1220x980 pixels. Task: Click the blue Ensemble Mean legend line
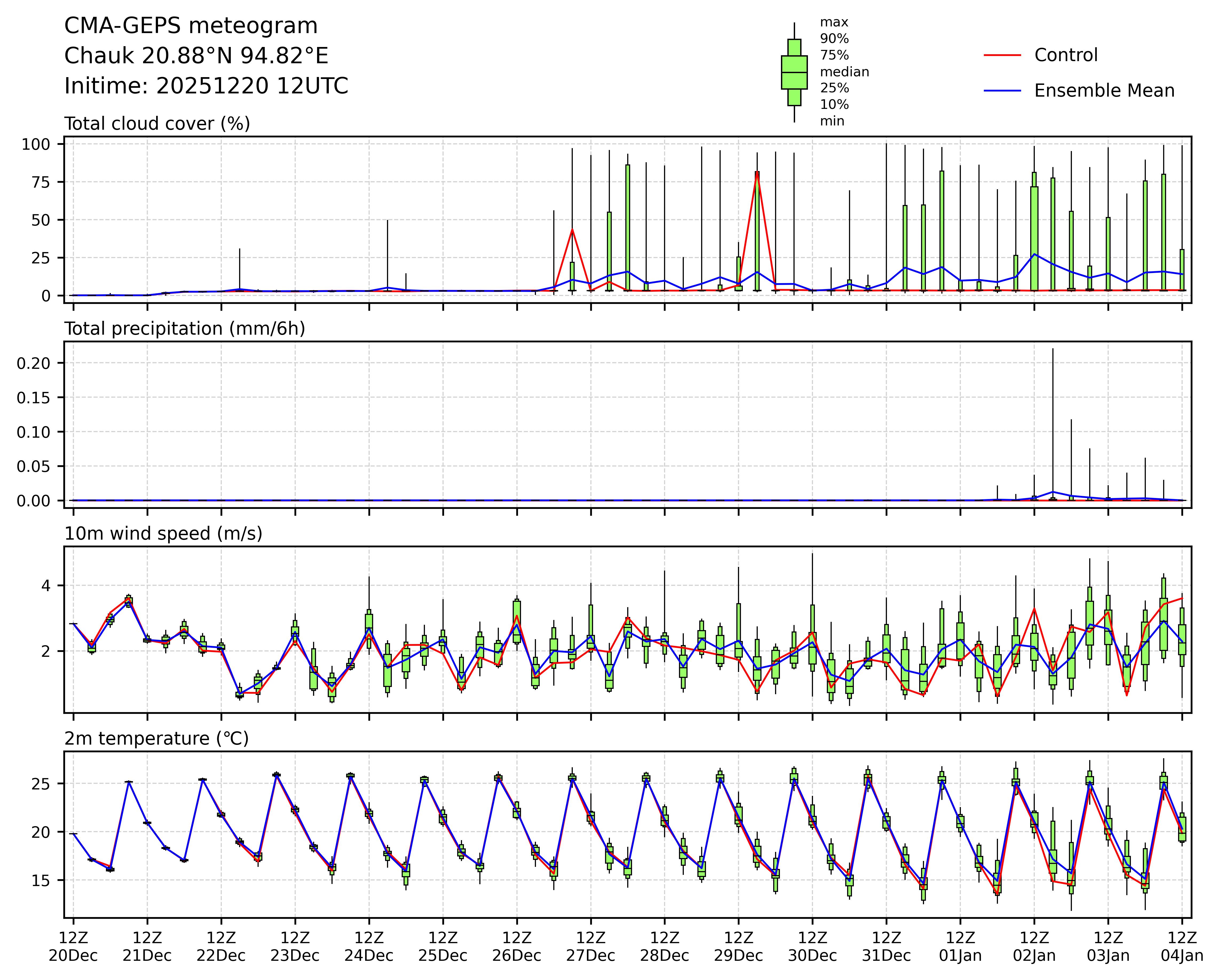(x=1002, y=90)
